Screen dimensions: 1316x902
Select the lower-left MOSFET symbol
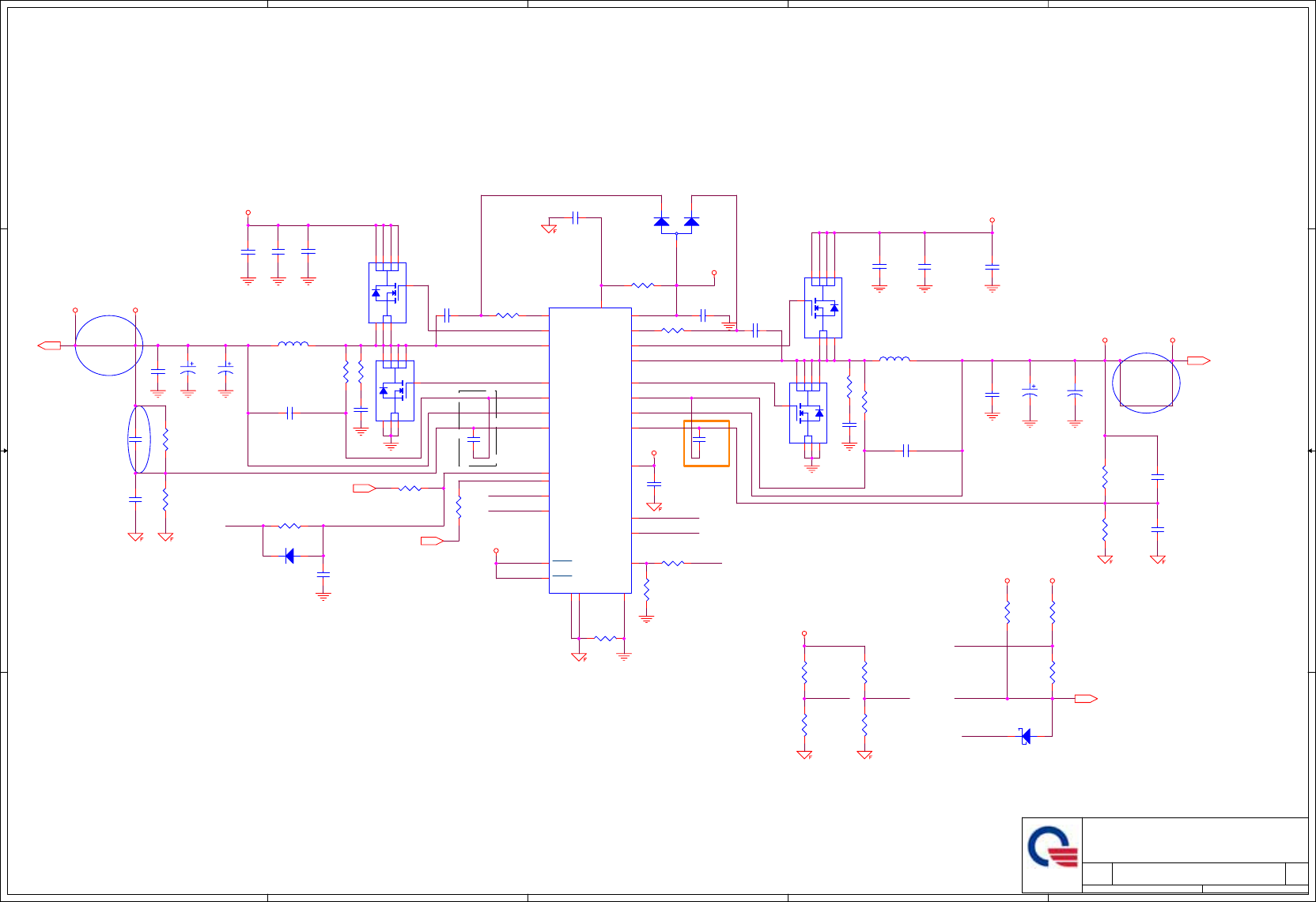point(395,391)
